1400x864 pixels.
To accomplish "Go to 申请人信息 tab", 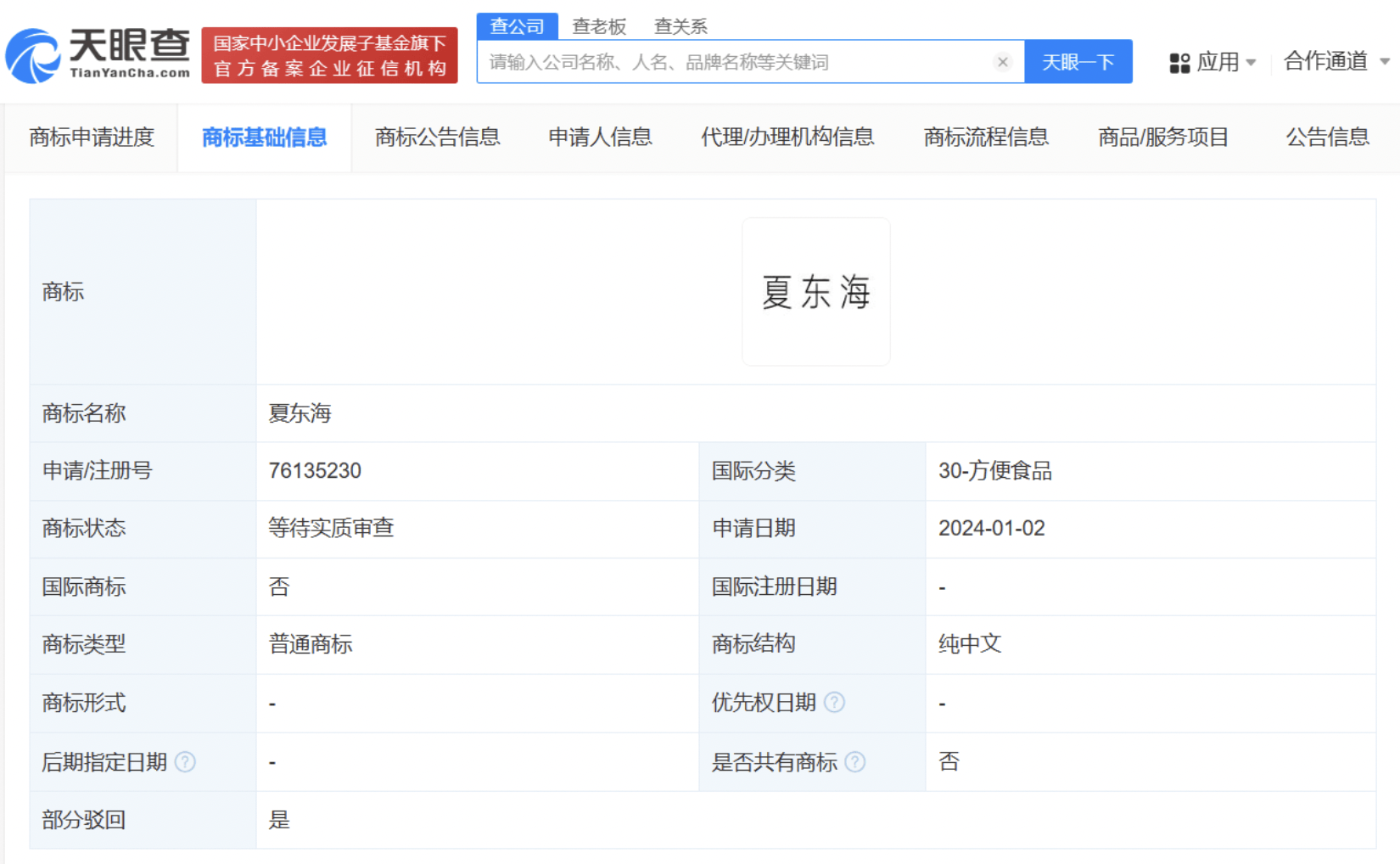I will pyautogui.click(x=600, y=137).
